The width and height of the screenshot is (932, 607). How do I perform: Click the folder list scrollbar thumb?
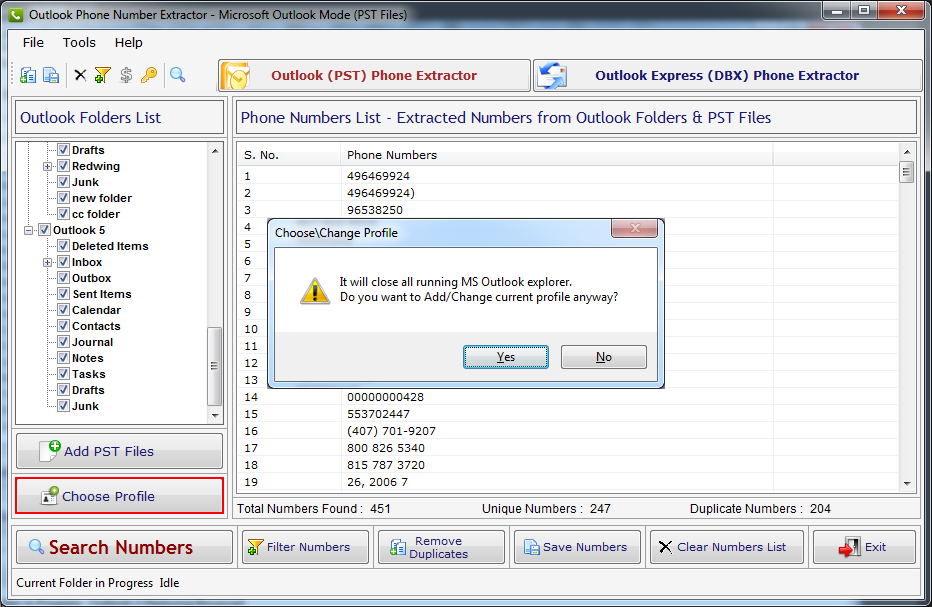pyautogui.click(x=215, y=366)
